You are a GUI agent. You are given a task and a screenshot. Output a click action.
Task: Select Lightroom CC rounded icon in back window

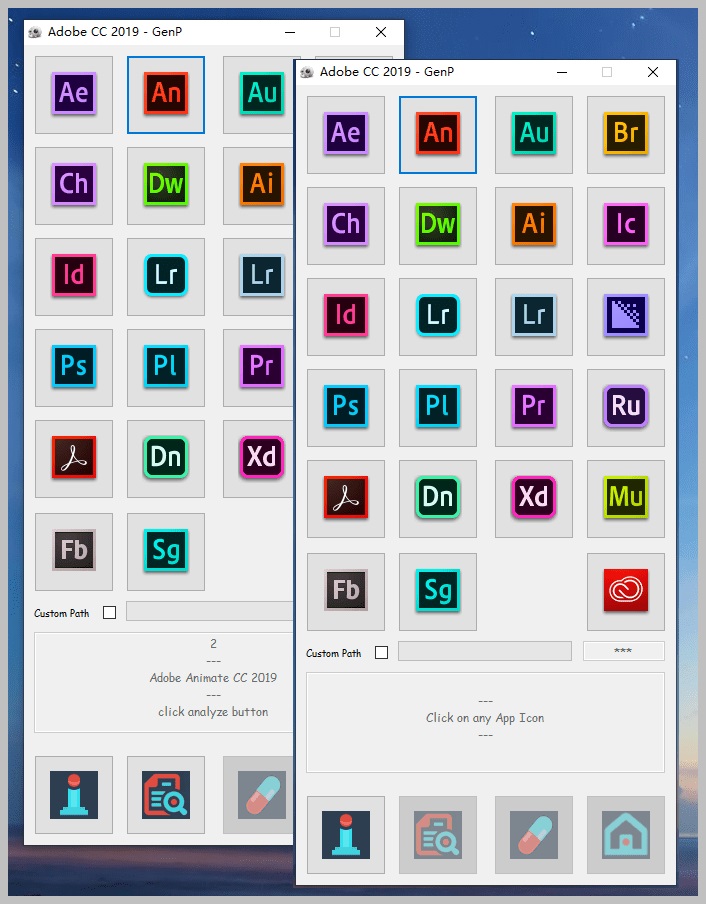(x=166, y=277)
